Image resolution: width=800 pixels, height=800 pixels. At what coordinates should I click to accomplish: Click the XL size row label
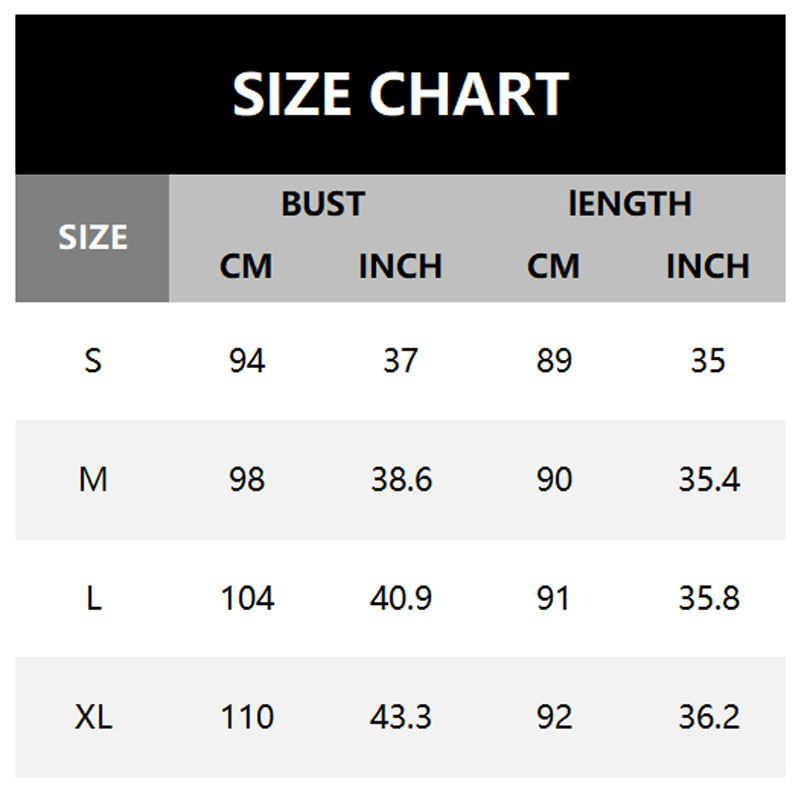pyautogui.click(x=93, y=717)
